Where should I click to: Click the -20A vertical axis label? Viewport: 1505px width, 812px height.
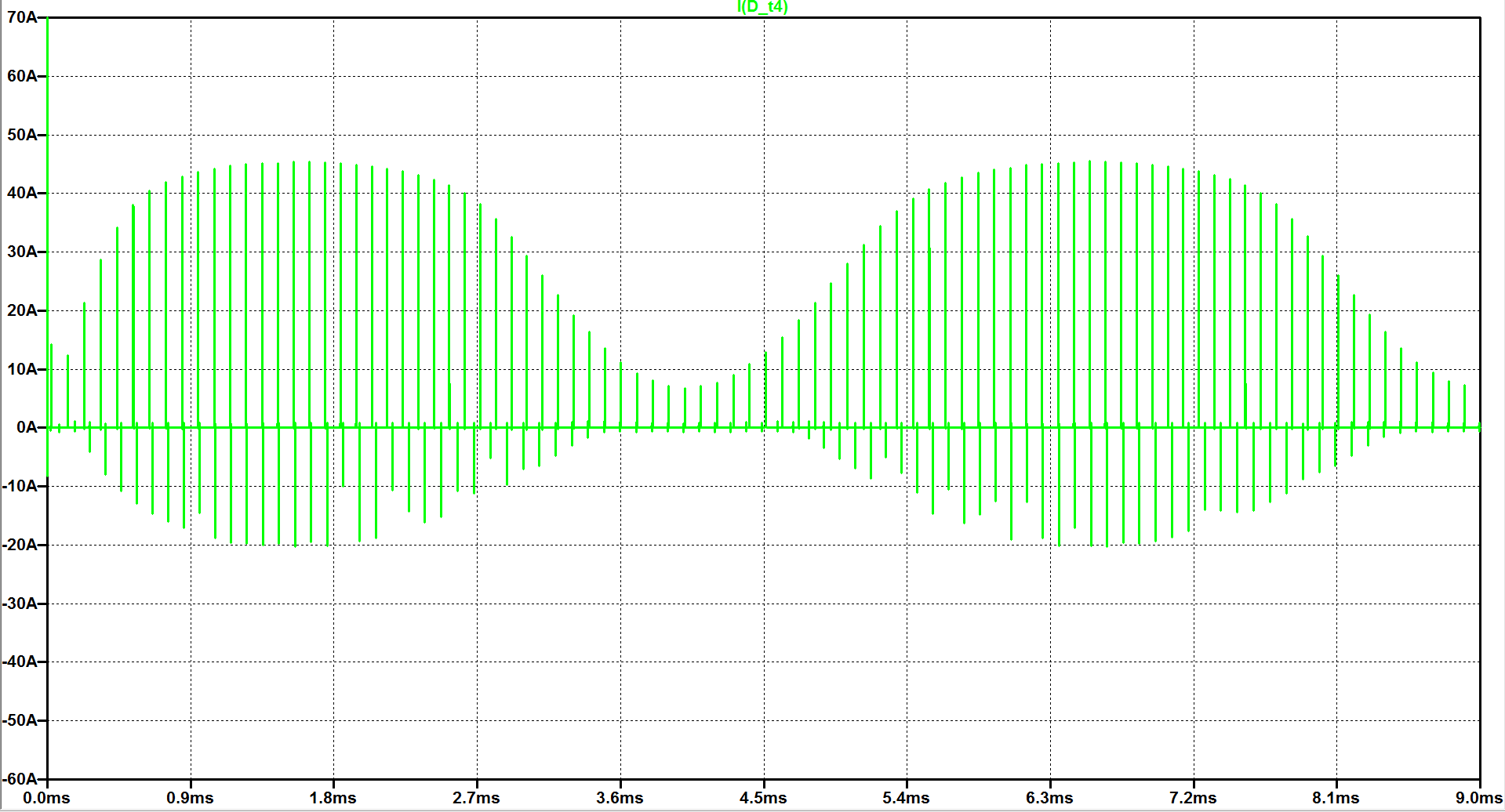(x=20, y=545)
